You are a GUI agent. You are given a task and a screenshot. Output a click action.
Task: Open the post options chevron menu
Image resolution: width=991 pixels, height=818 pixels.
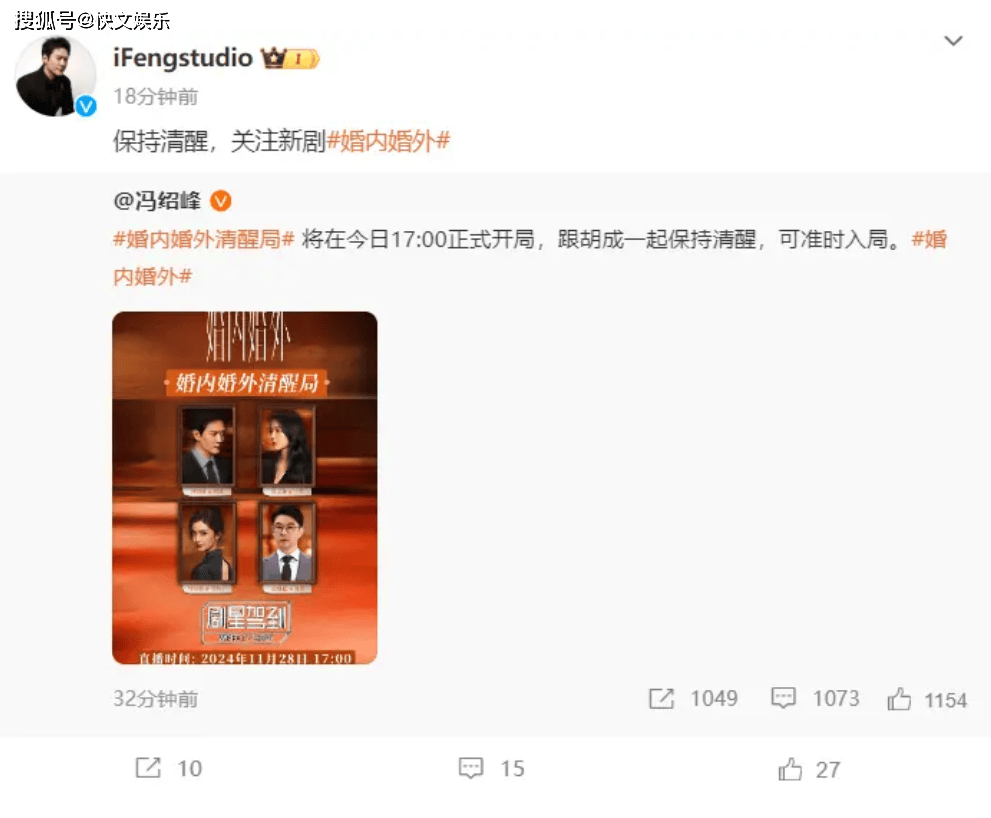pyautogui.click(x=953, y=41)
